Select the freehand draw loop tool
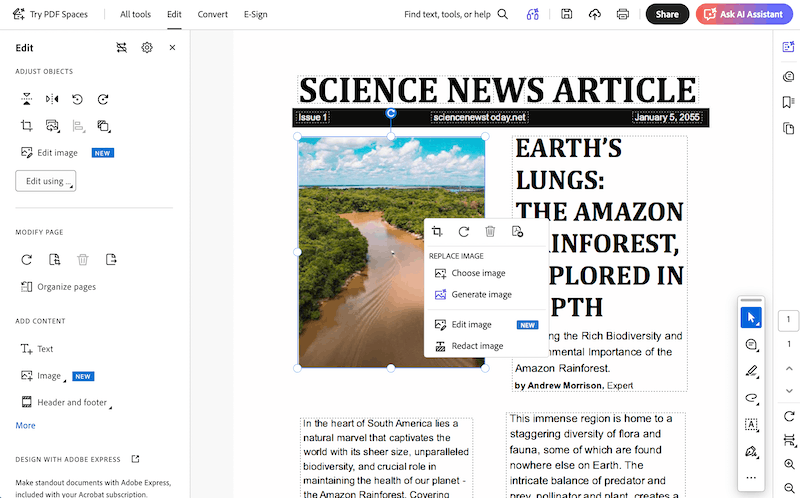The height and width of the screenshot is (498, 800). click(751, 398)
